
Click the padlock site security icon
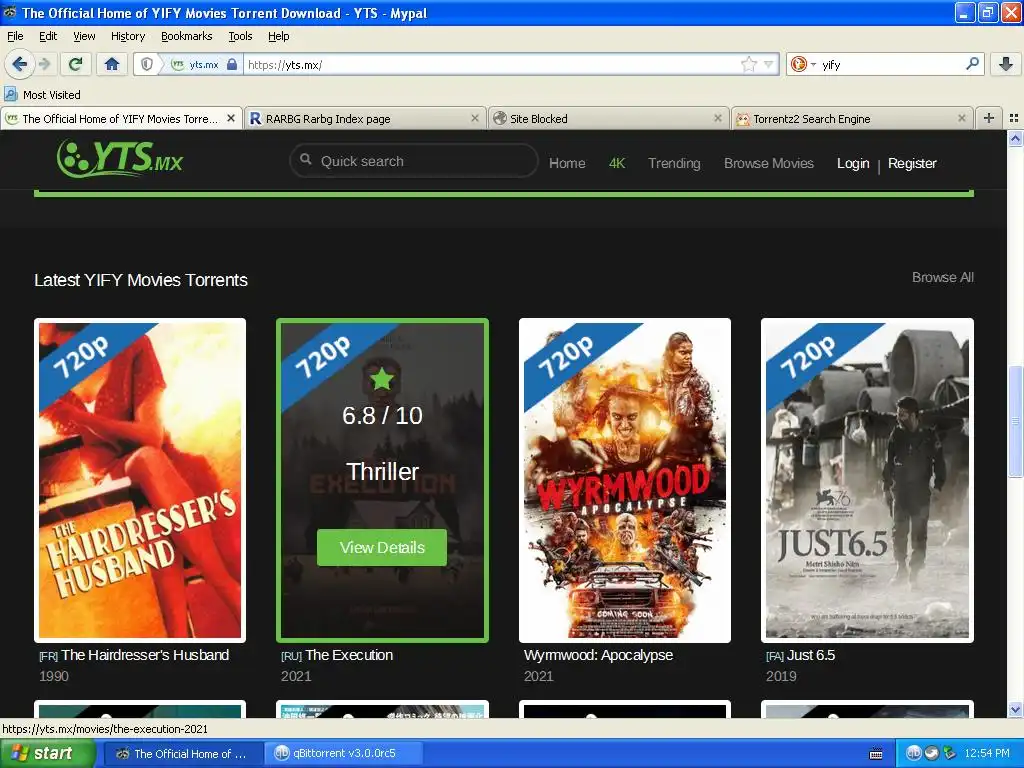232,64
